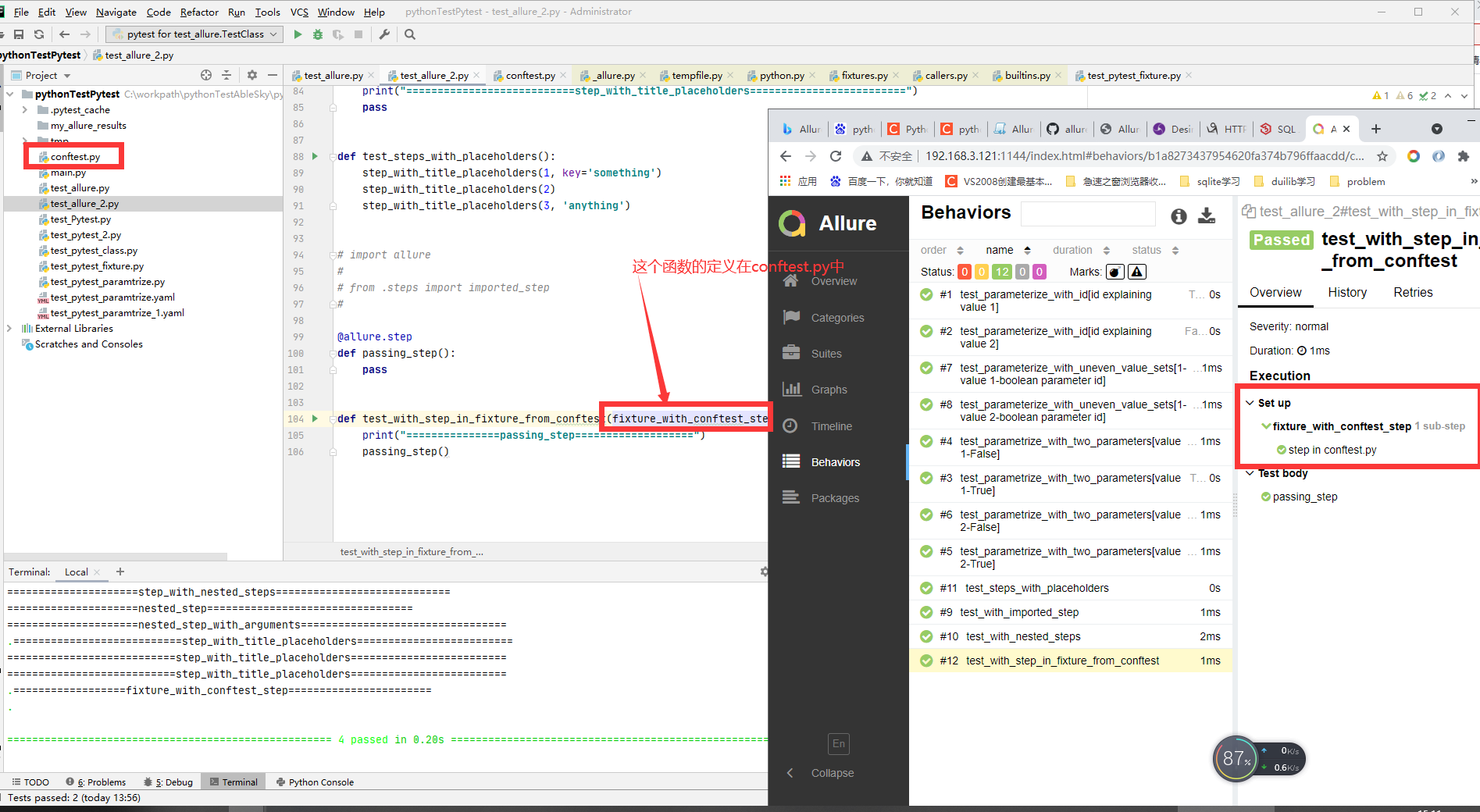Image resolution: width=1480 pixels, height=812 pixels.
Task: Toggle the broken status filter in yellow
Action: pyautogui.click(x=982, y=272)
